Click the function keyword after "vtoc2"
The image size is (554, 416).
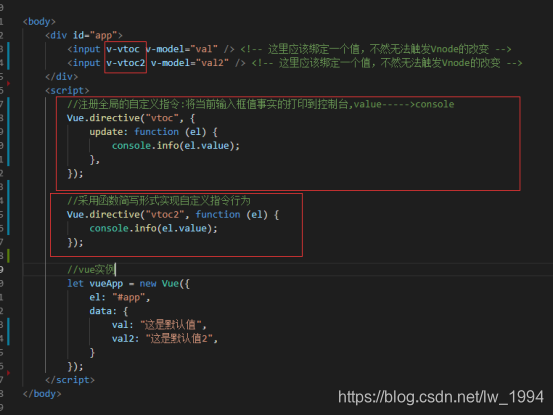tap(218, 215)
